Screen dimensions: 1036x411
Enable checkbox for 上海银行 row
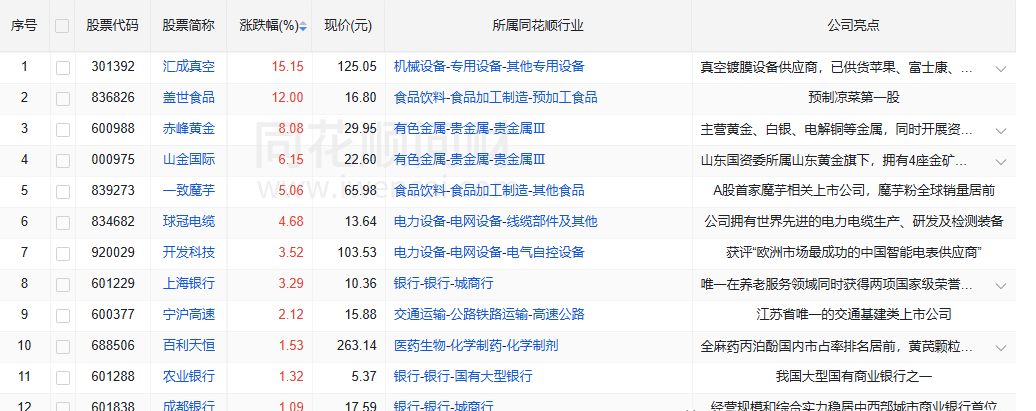tap(63, 285)
